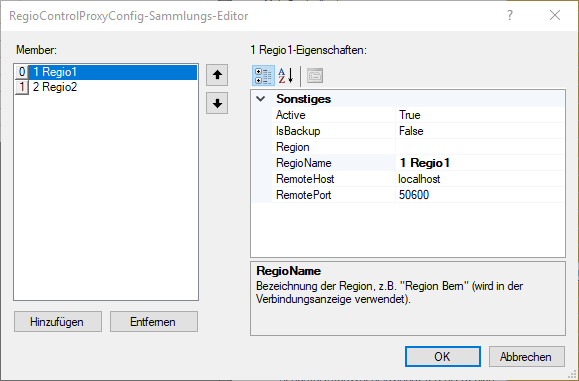Remove the member with Entfernen button

(154, 322)
